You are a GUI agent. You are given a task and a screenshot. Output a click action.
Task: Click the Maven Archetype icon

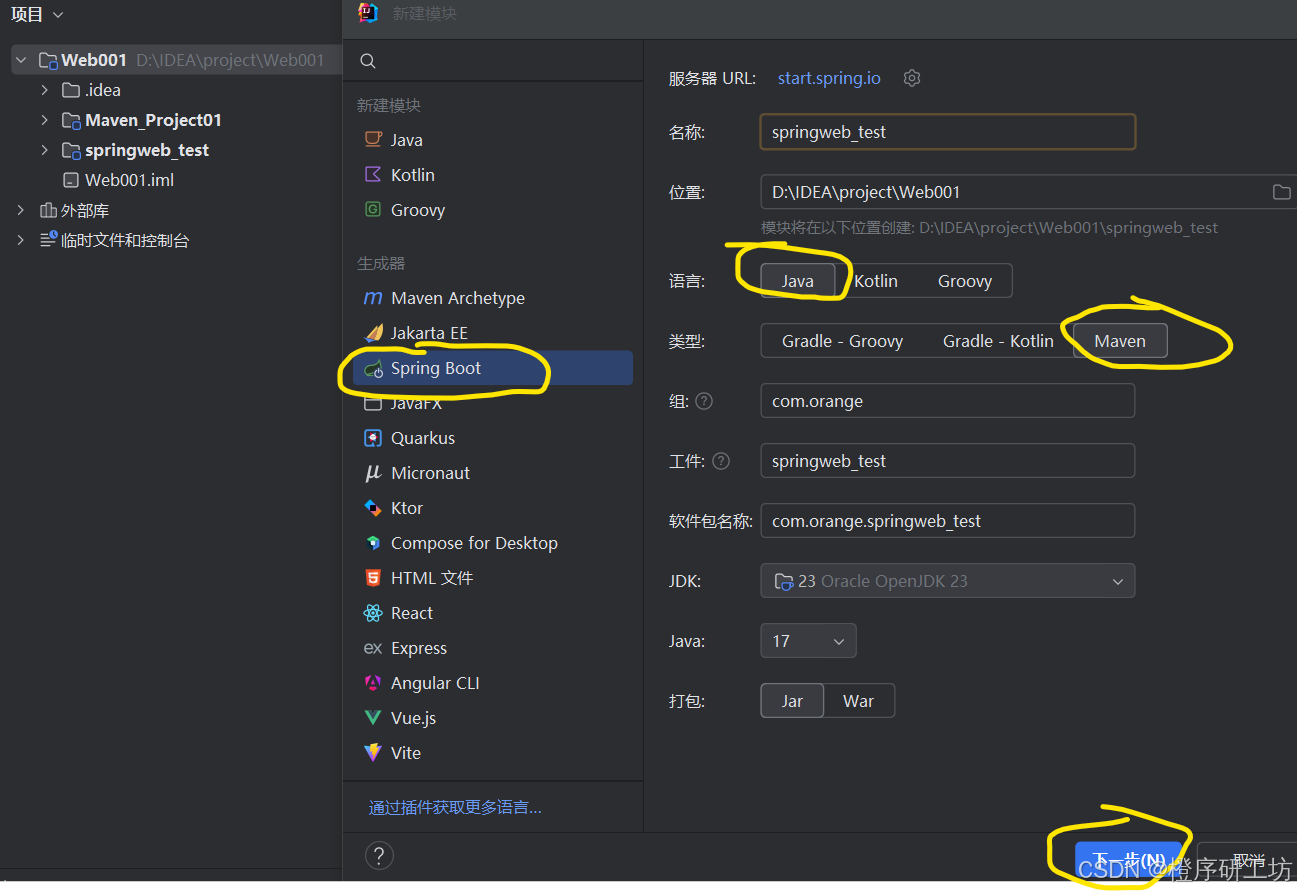point(373,298)
